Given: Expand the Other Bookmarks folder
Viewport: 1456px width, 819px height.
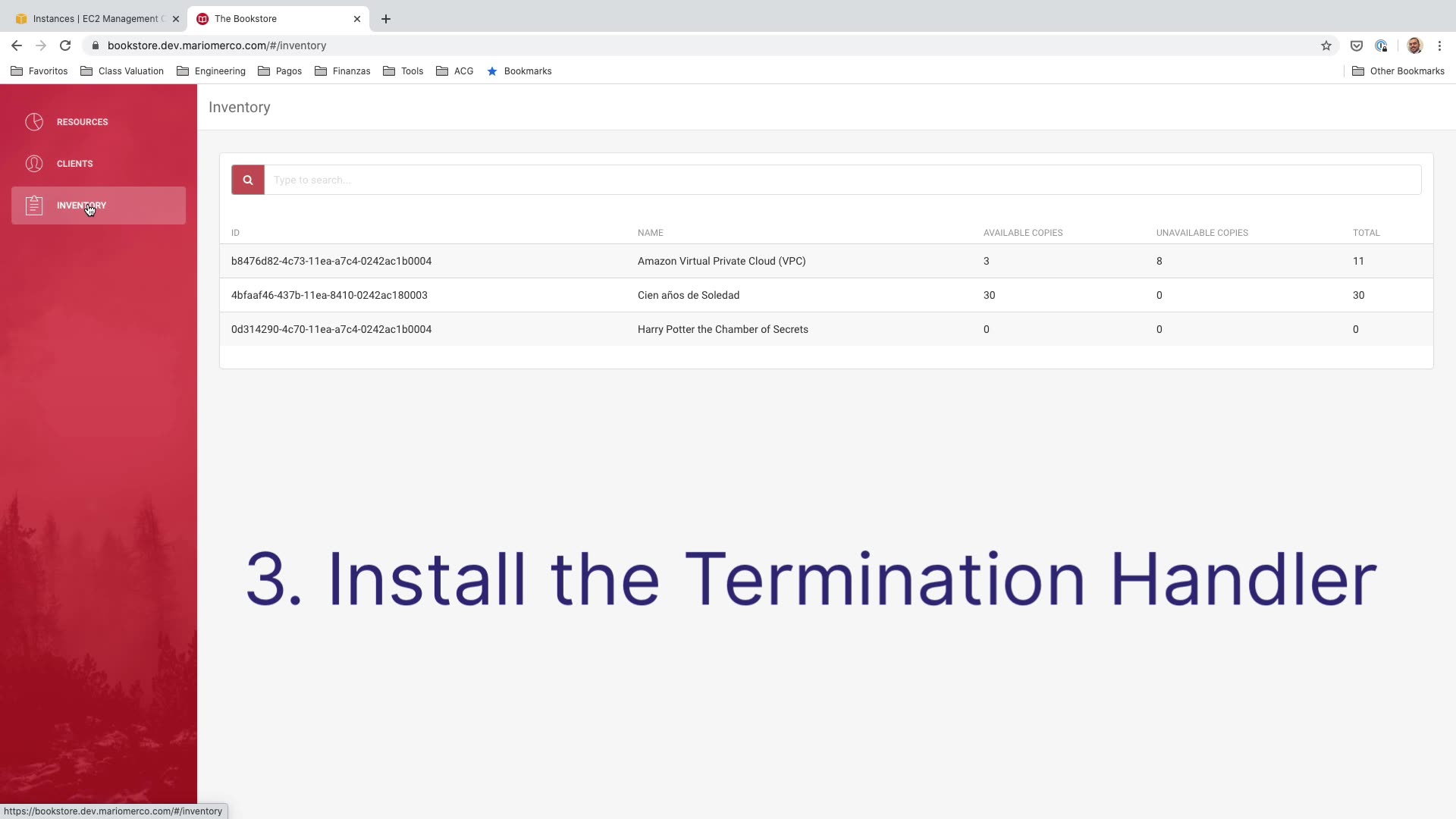Looking at the screenshot, I should pyautogui.click(x=1398, y=71).
